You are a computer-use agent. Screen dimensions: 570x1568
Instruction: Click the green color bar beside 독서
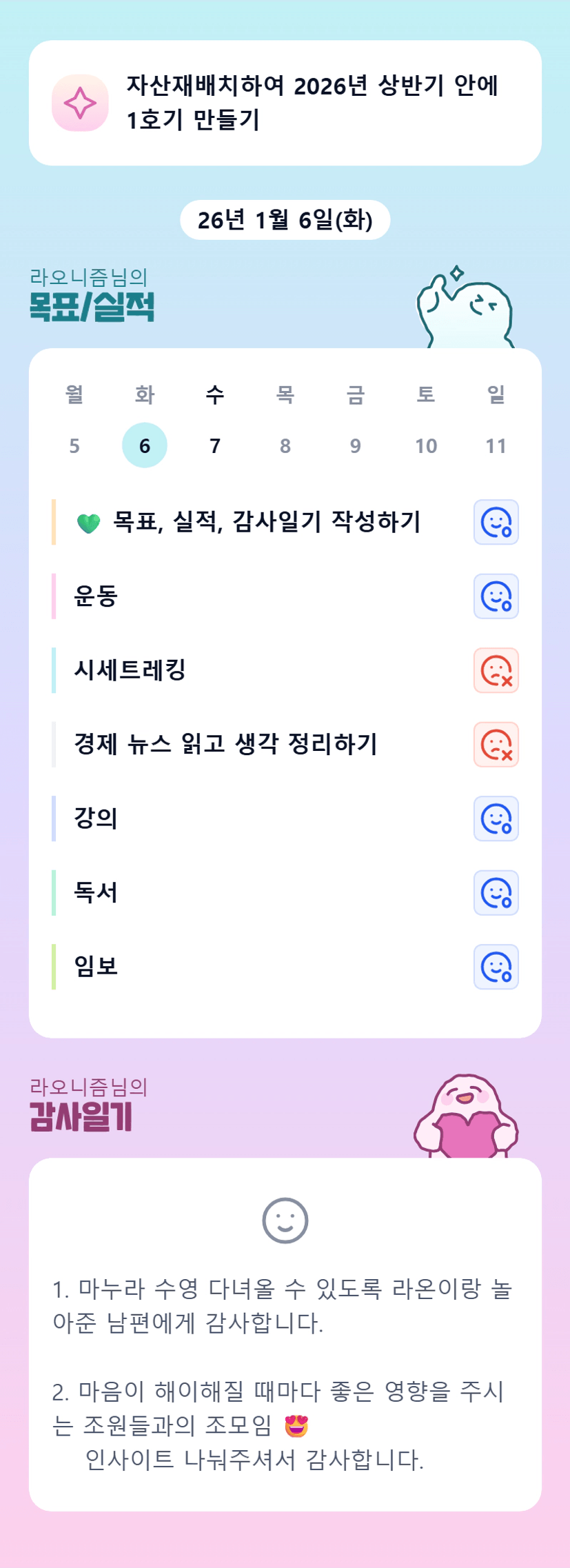coord(54,893)
